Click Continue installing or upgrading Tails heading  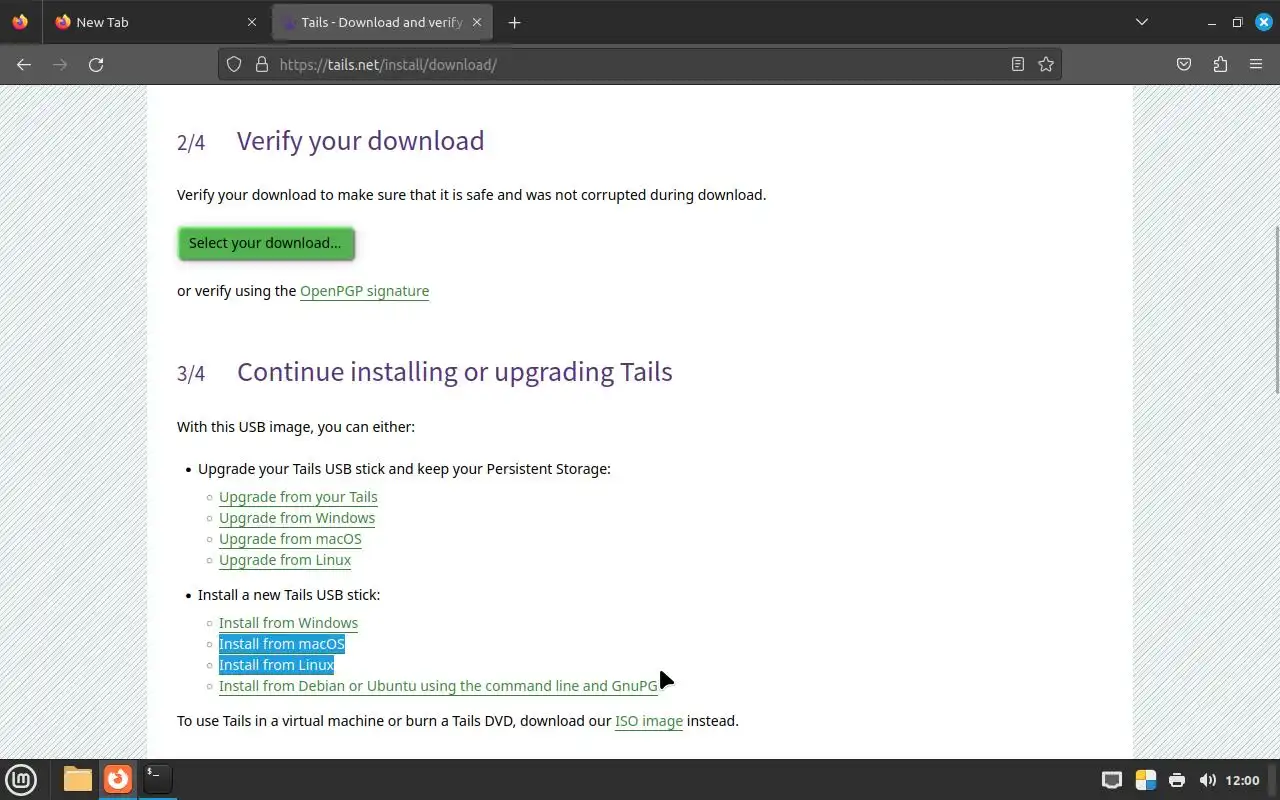point(454,372)
